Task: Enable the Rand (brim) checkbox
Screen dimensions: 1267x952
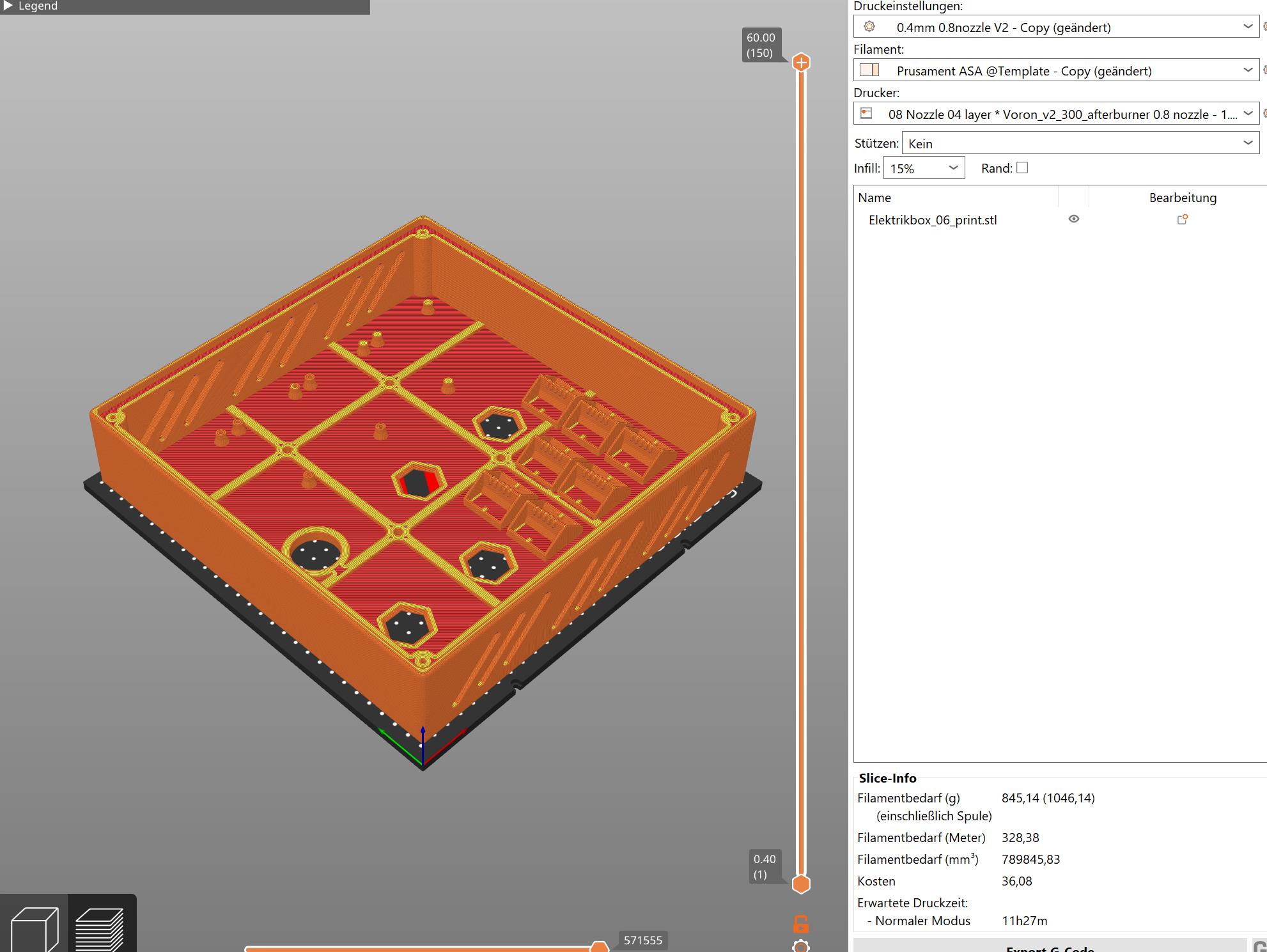Action: pyautogui.click(x=1022, y=168)
